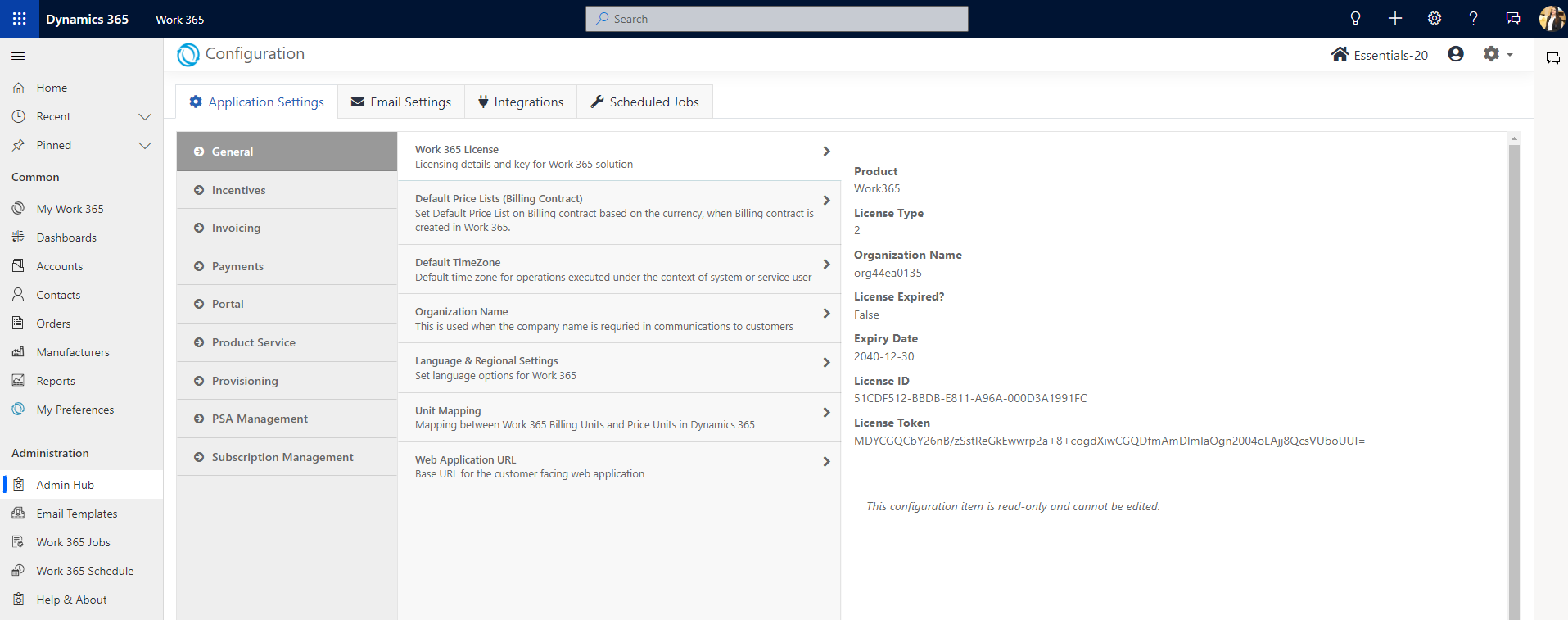Expand the Unit Mapping arrow

tap(826, 412)
